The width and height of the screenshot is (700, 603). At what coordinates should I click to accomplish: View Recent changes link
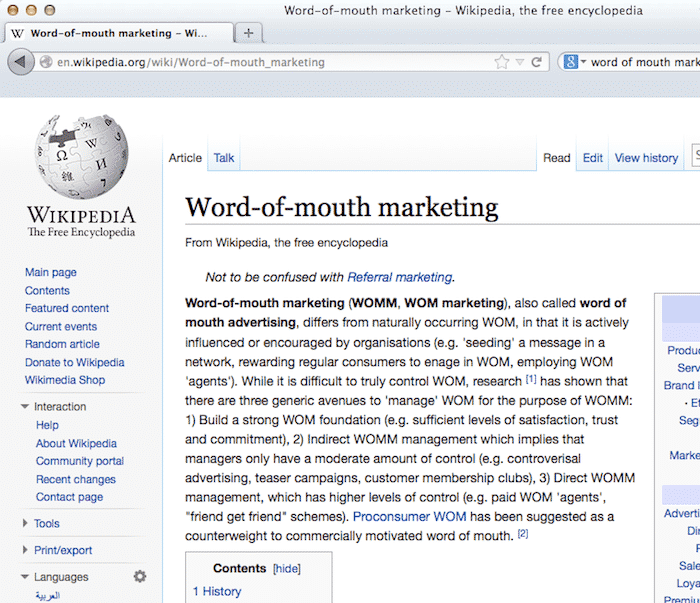[76, 479]
